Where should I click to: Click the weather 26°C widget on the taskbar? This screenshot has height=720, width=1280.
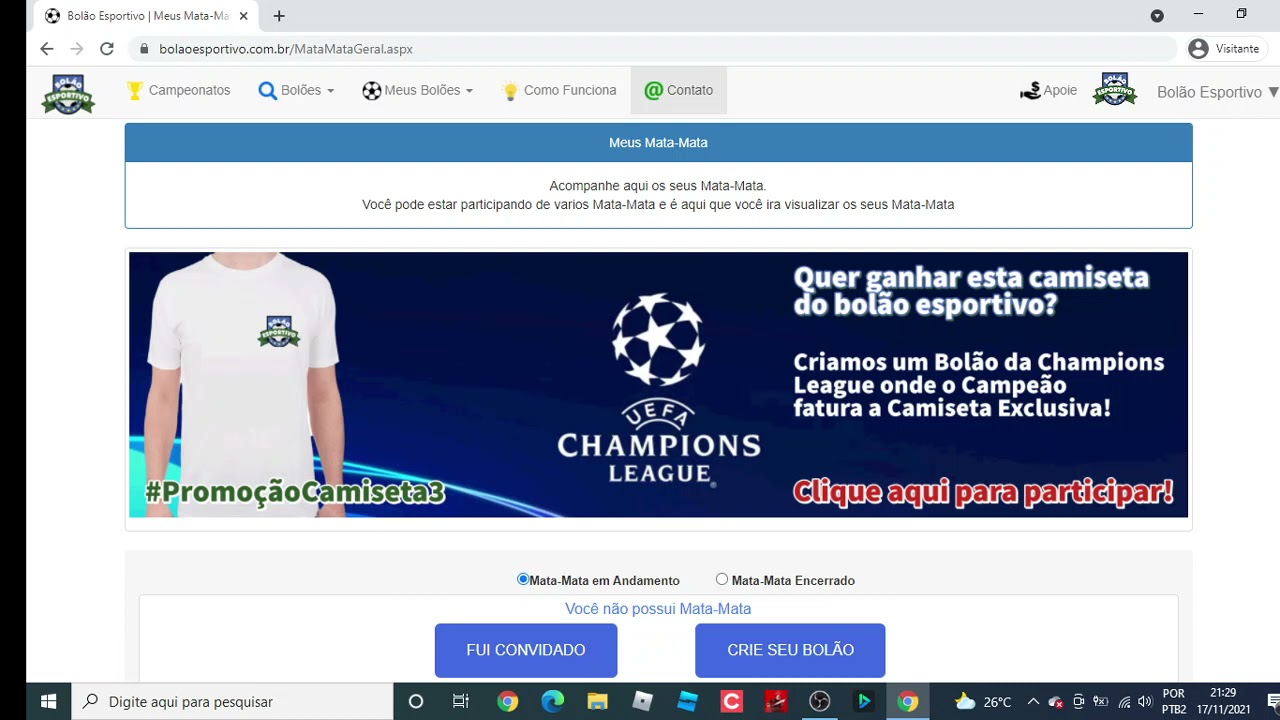[x=983, y=702]
